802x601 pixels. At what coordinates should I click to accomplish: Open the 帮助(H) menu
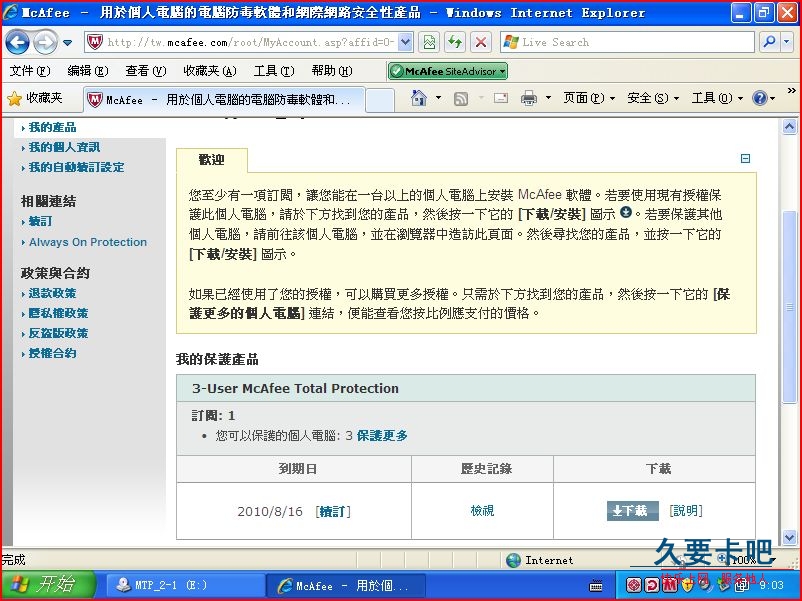(332, 71)
